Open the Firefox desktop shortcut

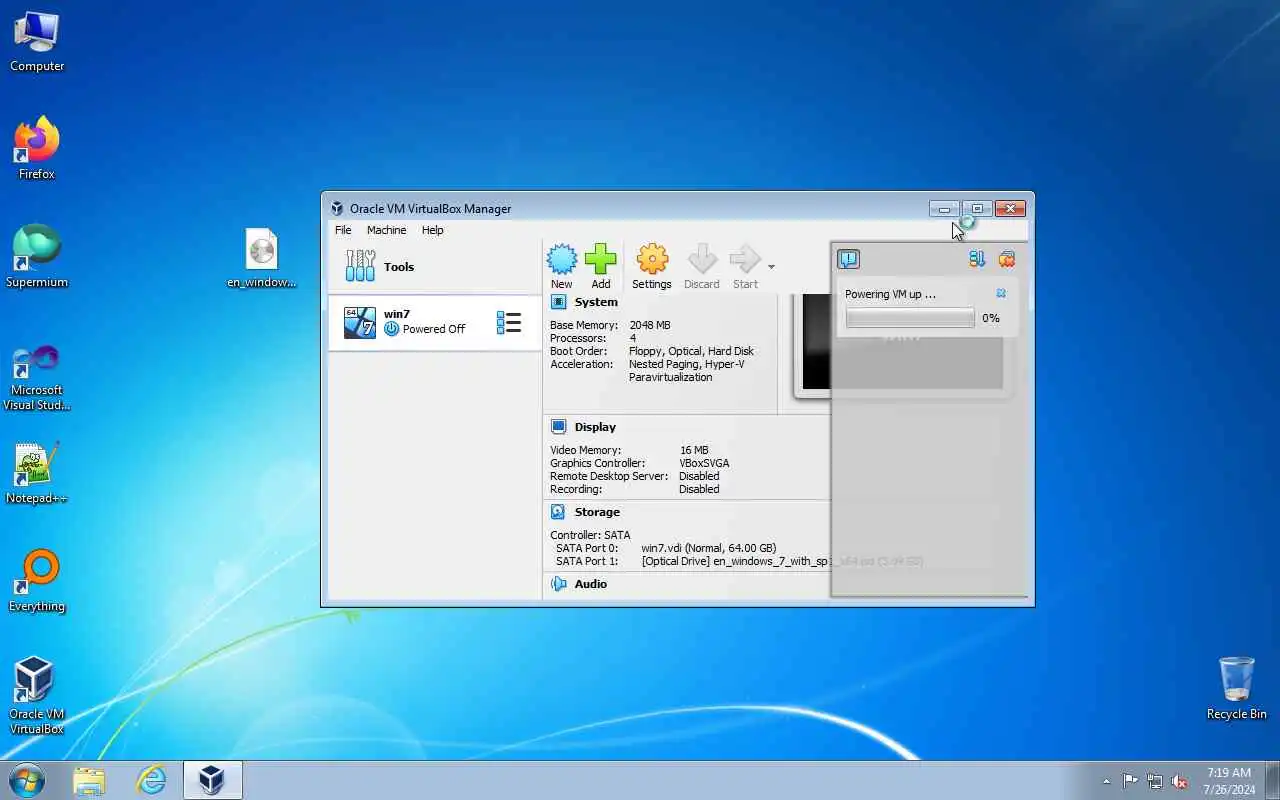tap(37, 148)
